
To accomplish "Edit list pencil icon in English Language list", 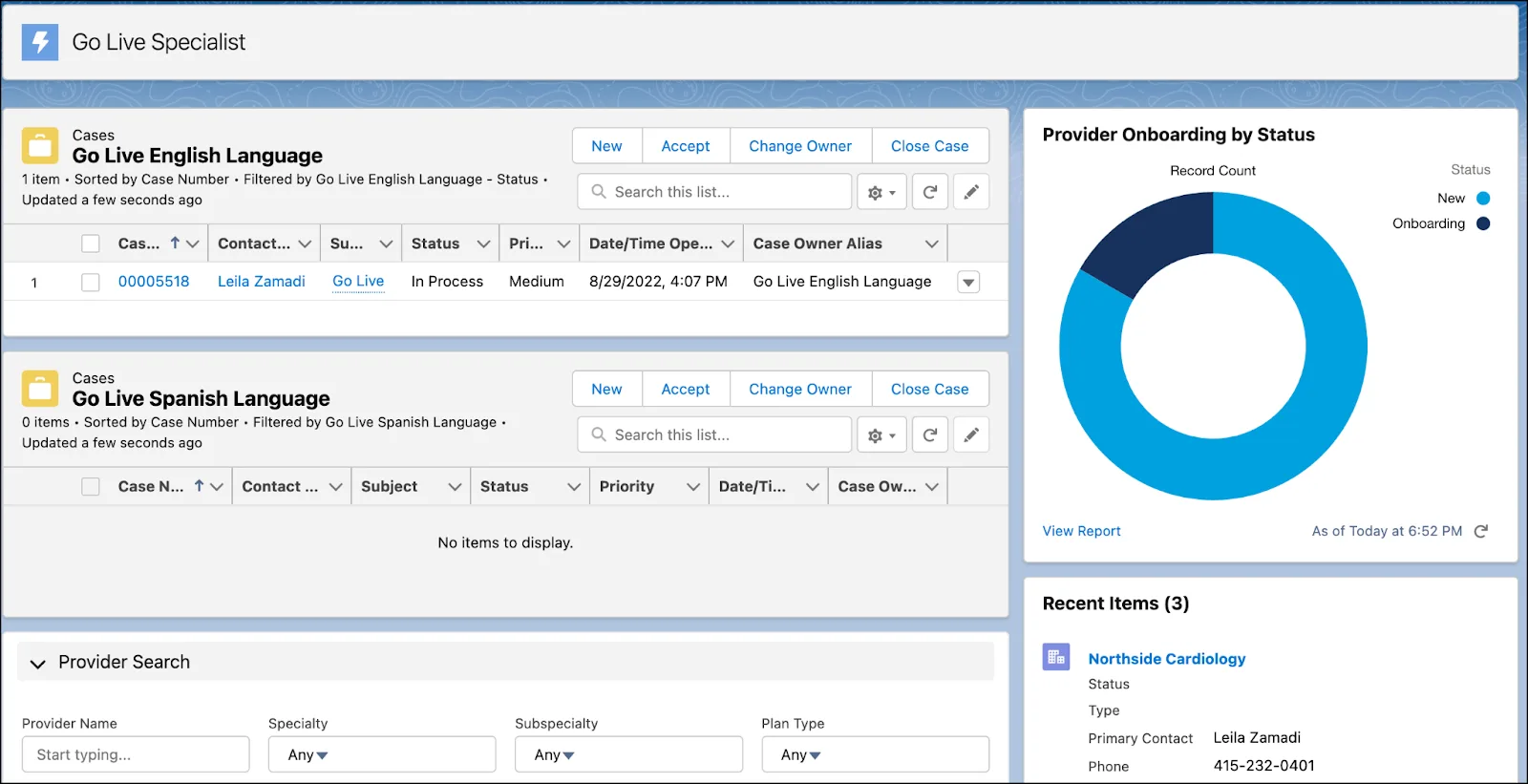I will click(971, 192).
